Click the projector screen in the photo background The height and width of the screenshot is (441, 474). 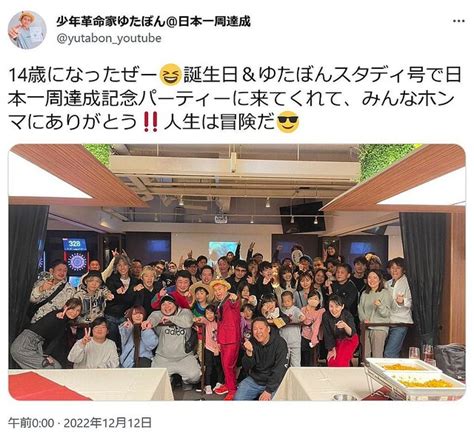click(223, 251)
